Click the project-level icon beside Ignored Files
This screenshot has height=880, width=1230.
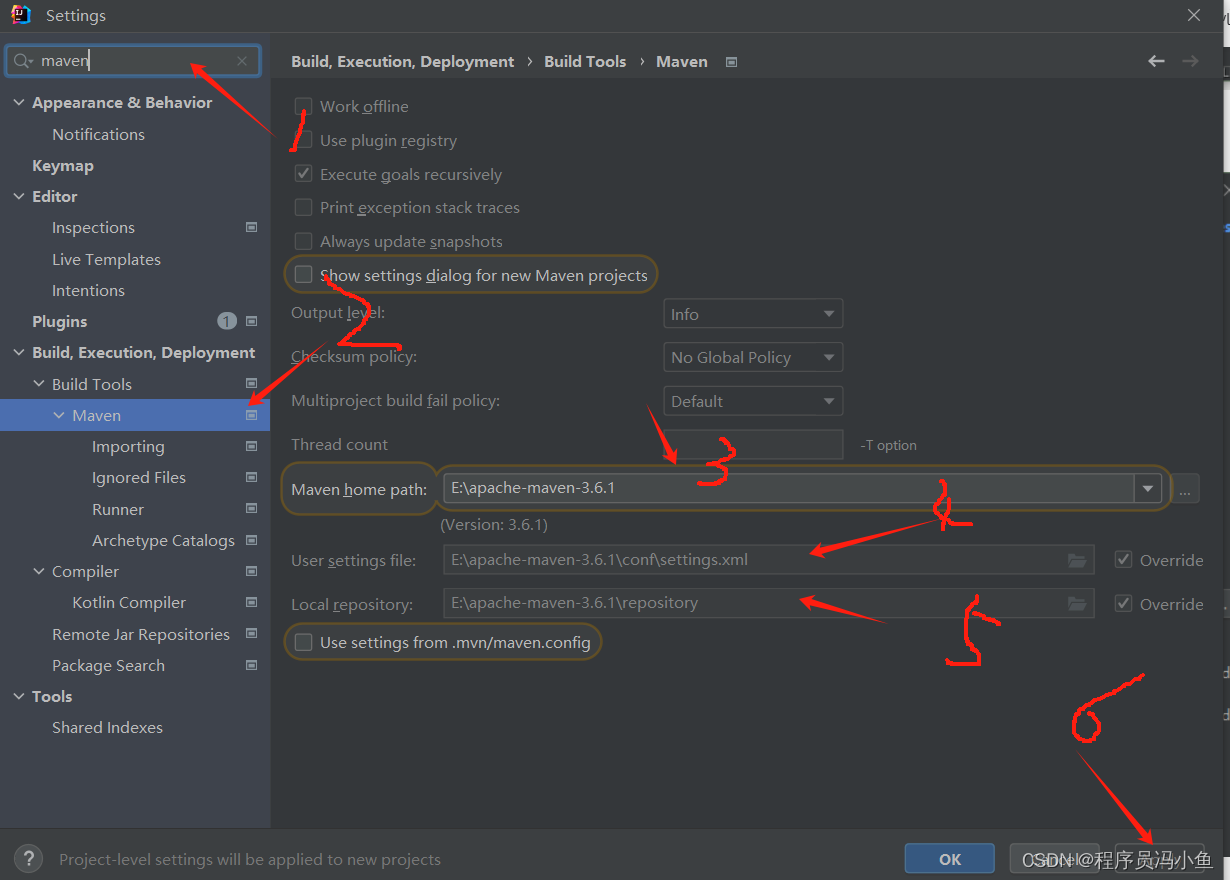coord(251,478)
